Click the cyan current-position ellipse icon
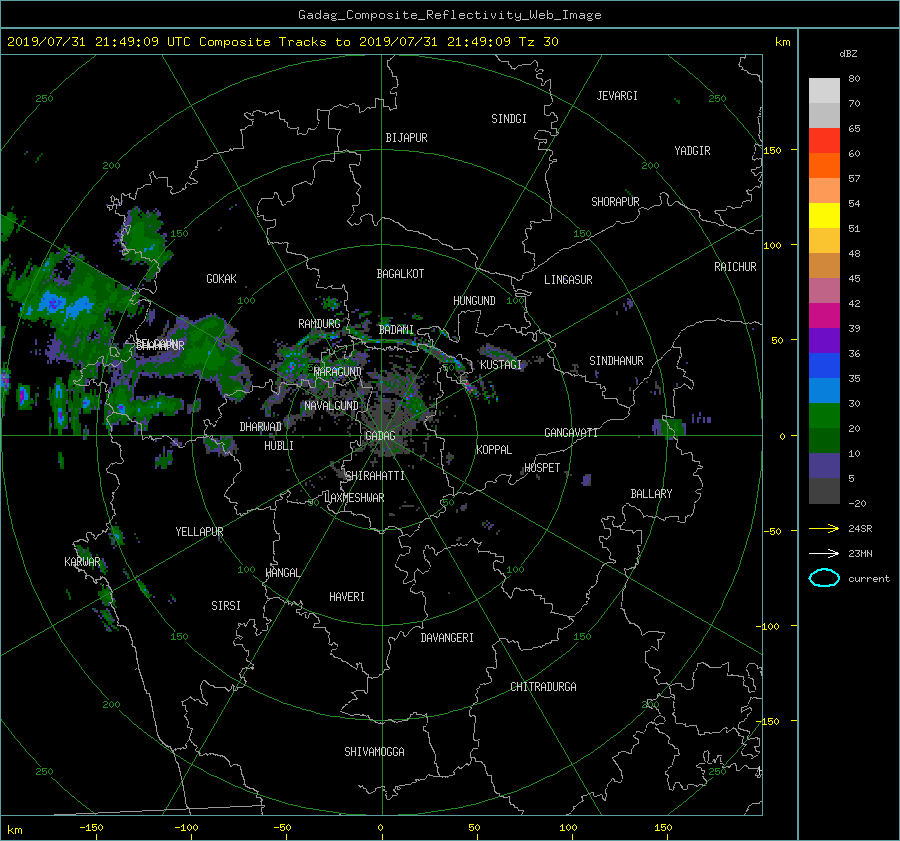Image resolution: width=900 pixels, height=841 pixels. (824, 578)
